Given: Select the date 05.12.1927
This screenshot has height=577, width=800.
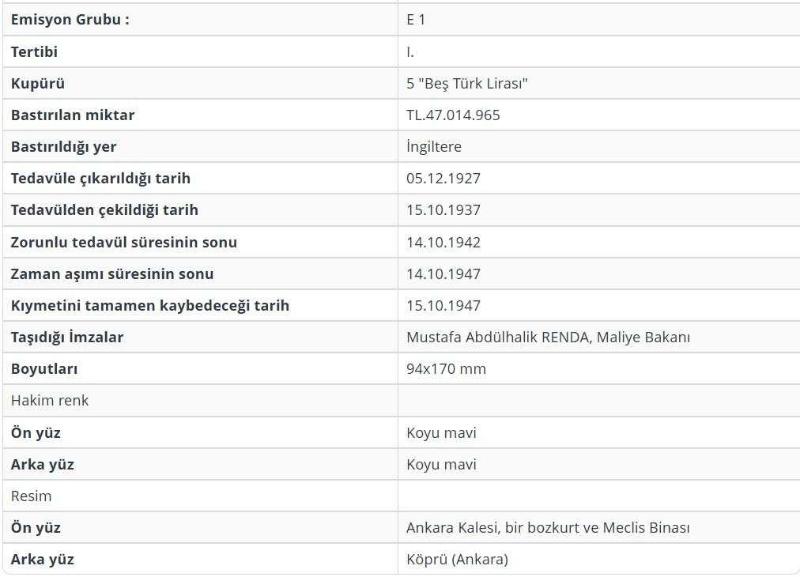Looking at the screenshot, I should coord(443,178).
